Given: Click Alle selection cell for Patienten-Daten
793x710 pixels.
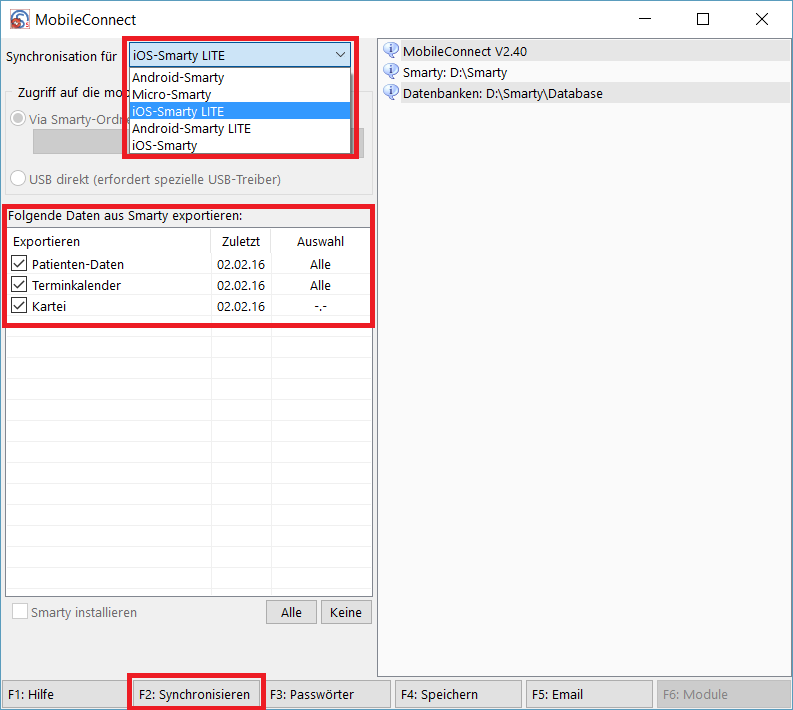Looking at the screenshot, I should (x=321, y=264).
